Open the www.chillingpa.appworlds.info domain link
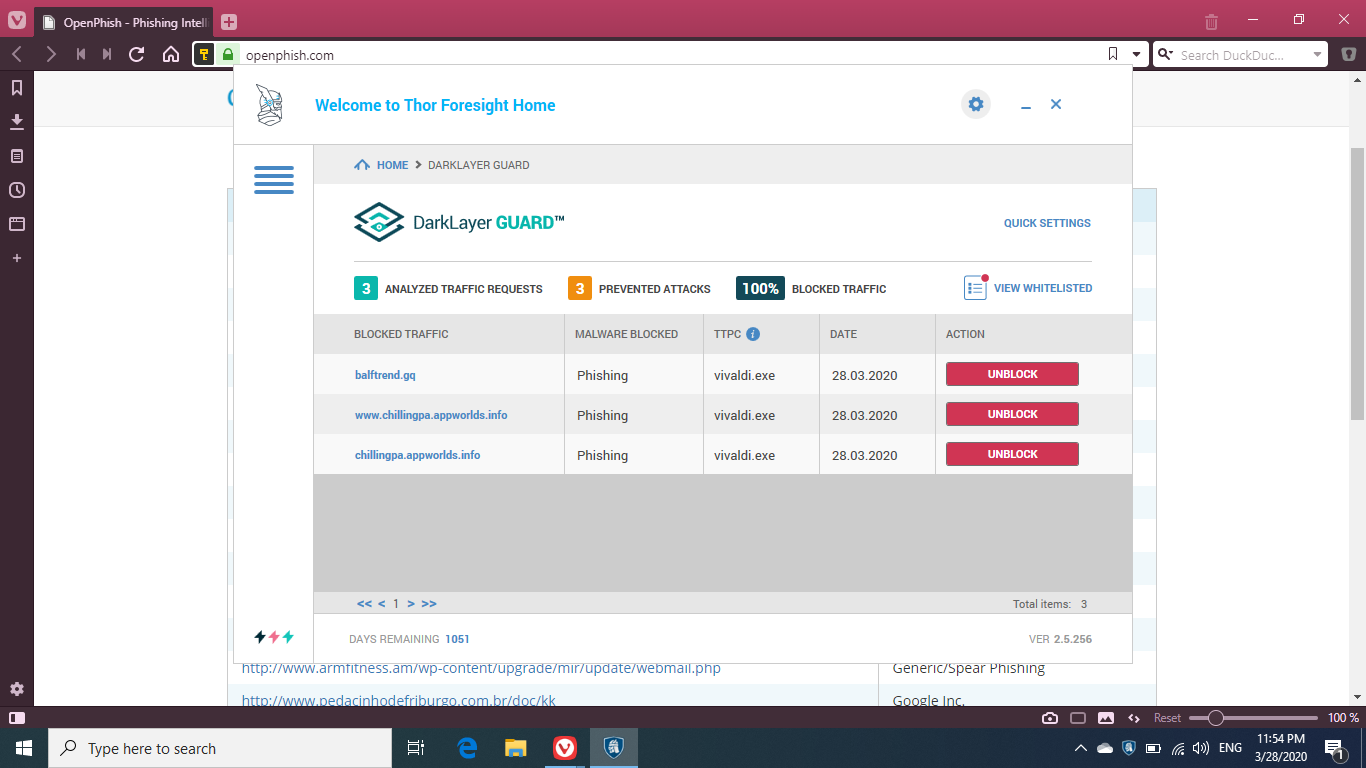 click(431, 415)
